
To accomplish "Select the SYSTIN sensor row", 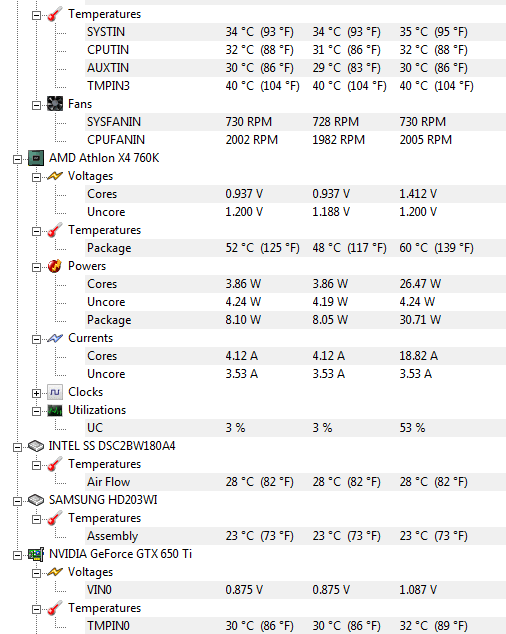I will point(295,32).
